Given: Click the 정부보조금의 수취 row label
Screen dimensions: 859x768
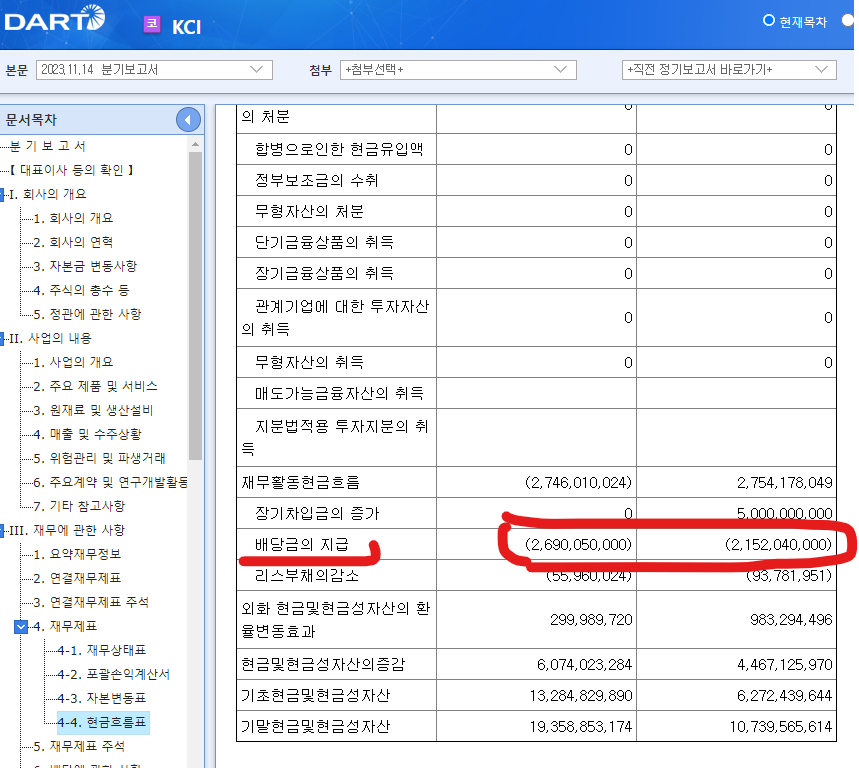Looking at the screenshot, I should click(x=317, y=181).
